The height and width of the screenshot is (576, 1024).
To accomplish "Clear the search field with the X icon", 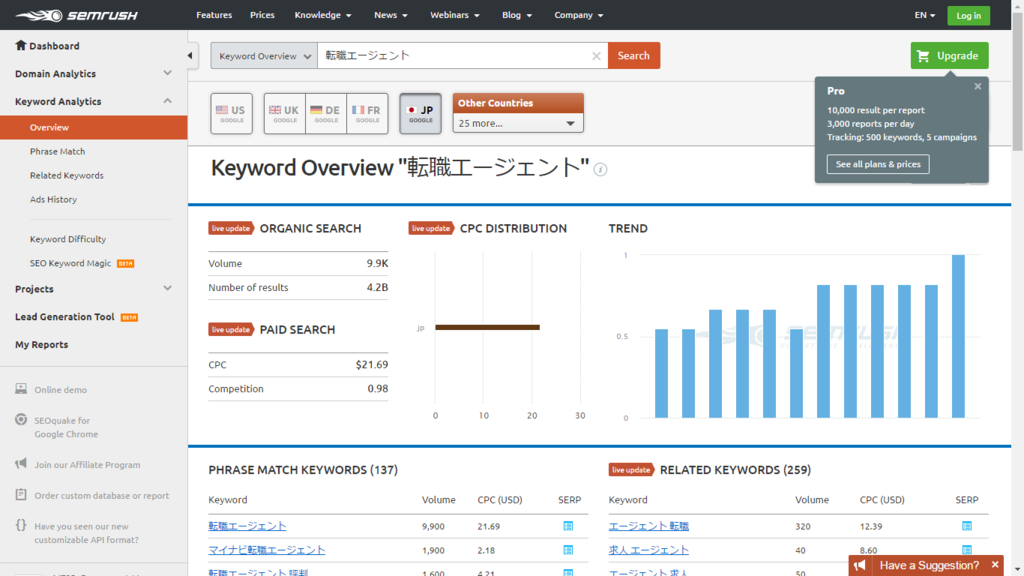I will pyautogui.click(x=596, y=56).
